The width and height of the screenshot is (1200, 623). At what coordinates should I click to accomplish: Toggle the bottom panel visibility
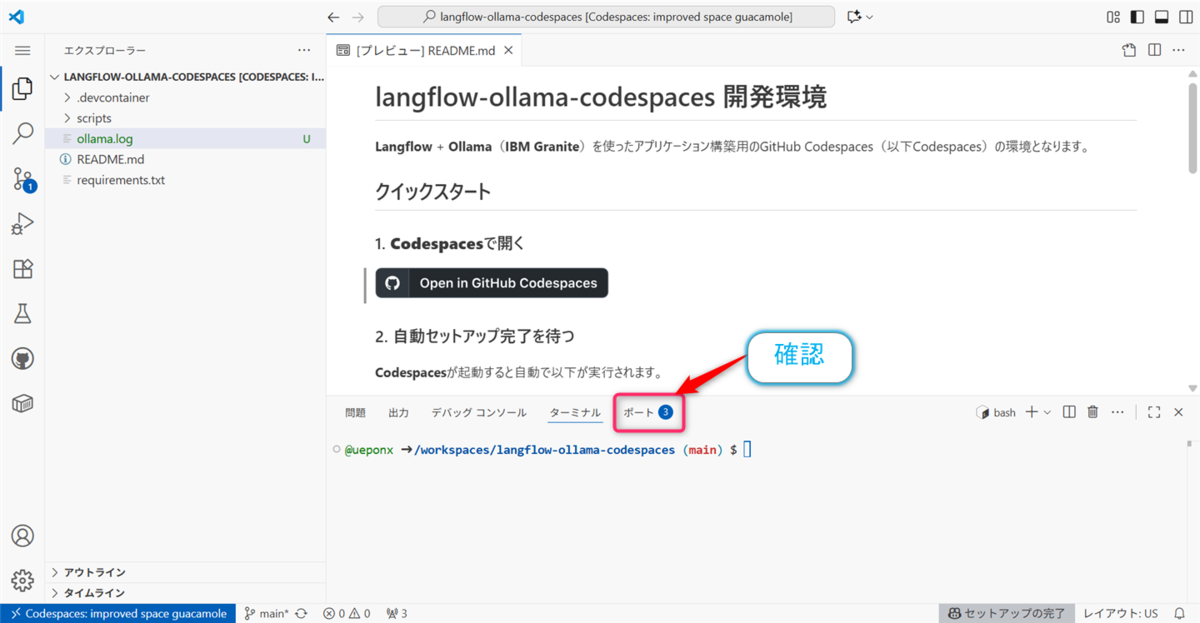coord(1161,17)
